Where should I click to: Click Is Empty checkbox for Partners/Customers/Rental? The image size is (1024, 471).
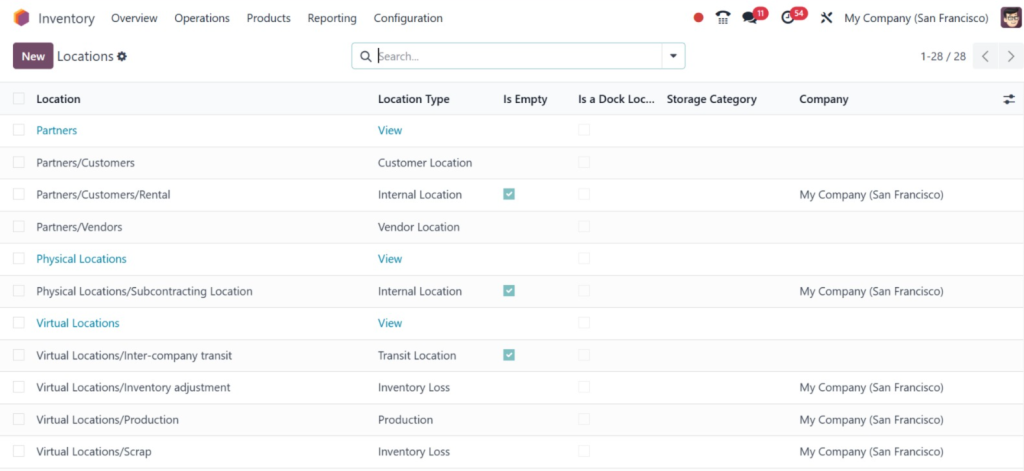(509, 194)
